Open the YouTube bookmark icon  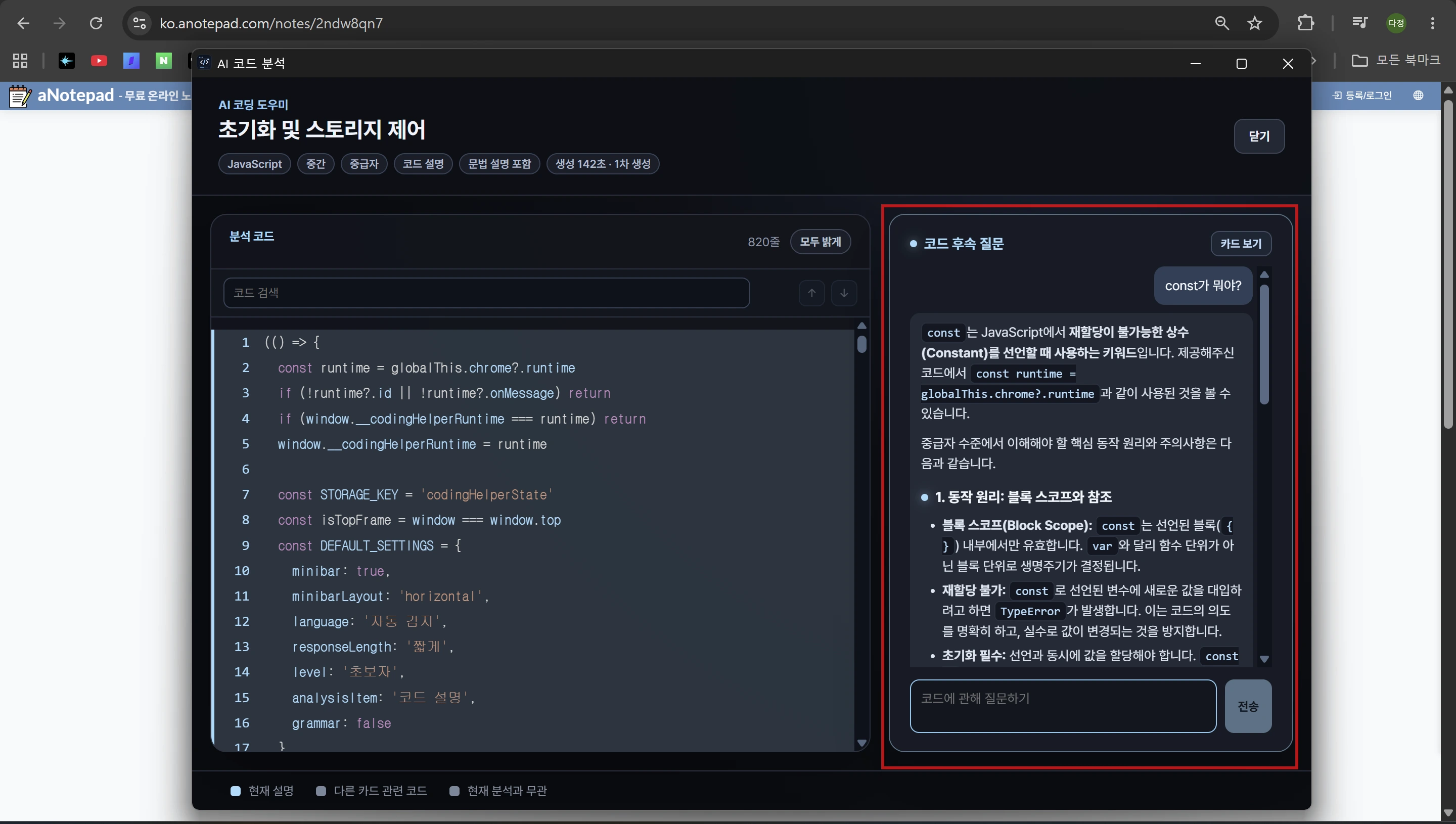pos(99,61)
